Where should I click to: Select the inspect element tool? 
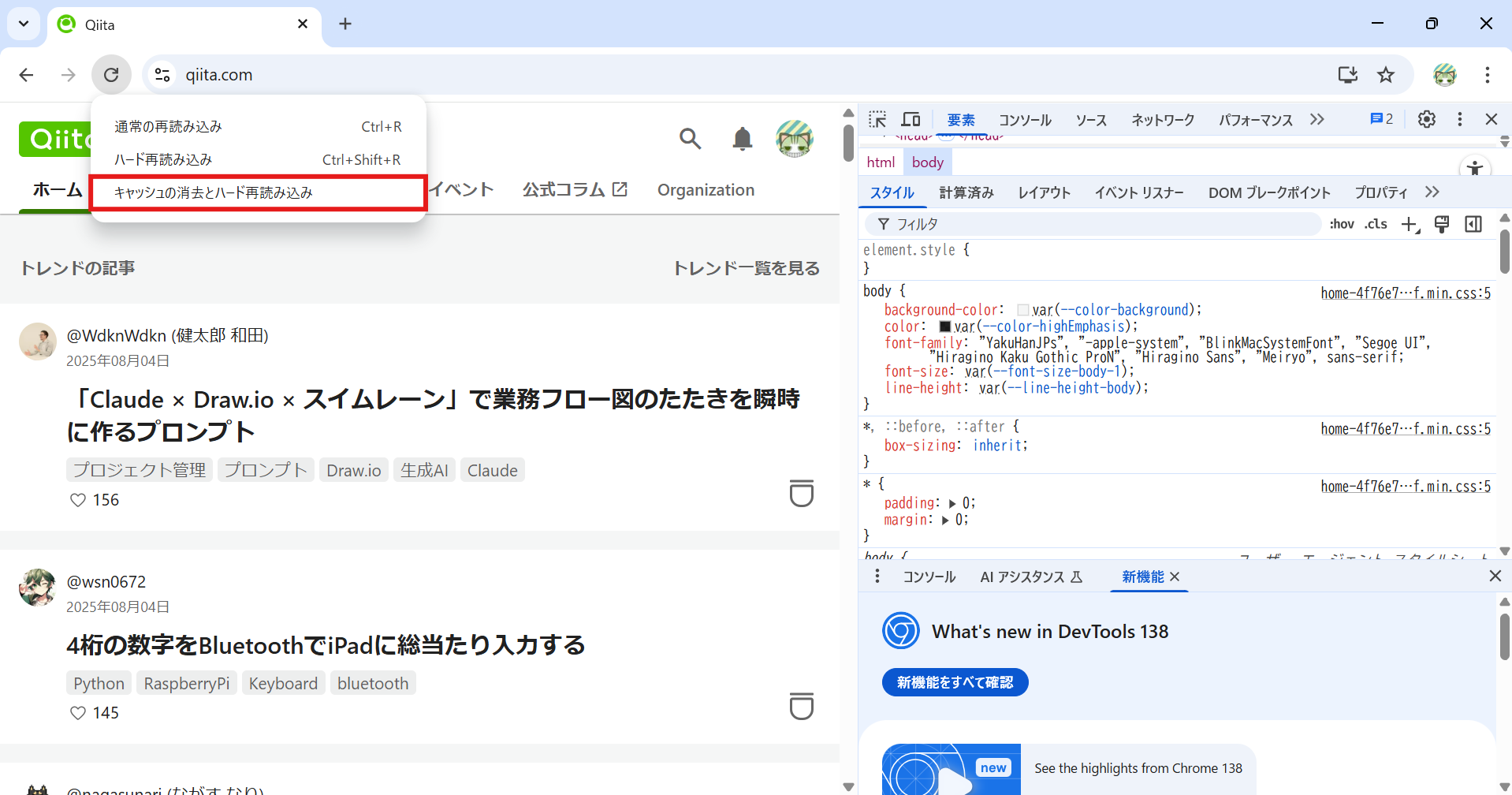[877, 119]
